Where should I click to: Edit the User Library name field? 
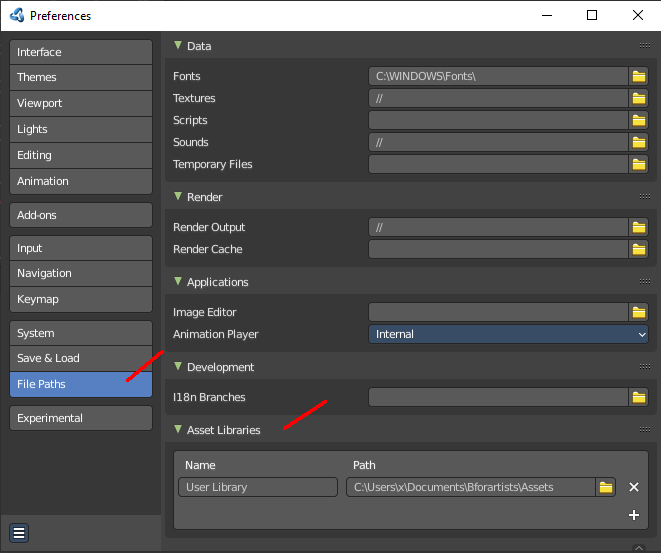click(x=258, y=487)
